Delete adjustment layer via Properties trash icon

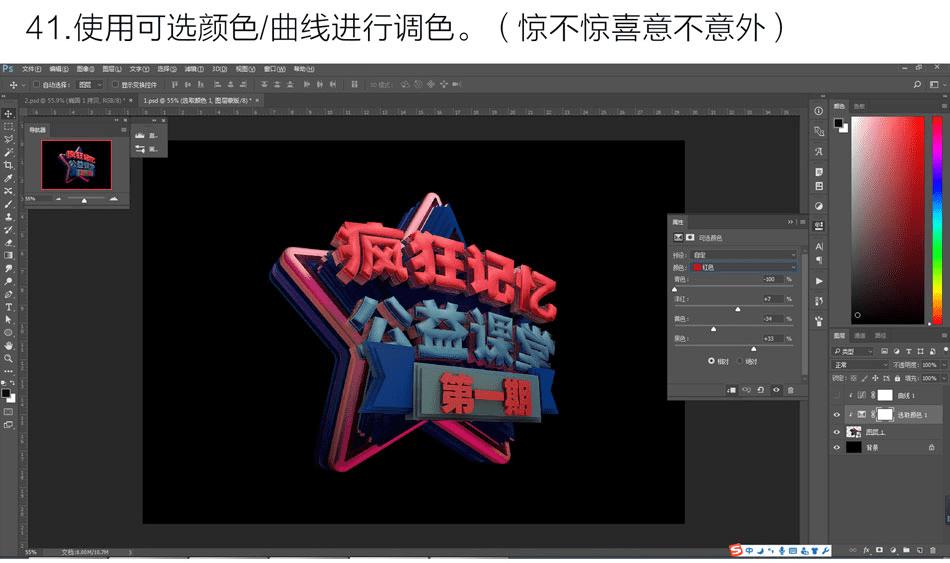pyautogui.click(x=791, y=390)
